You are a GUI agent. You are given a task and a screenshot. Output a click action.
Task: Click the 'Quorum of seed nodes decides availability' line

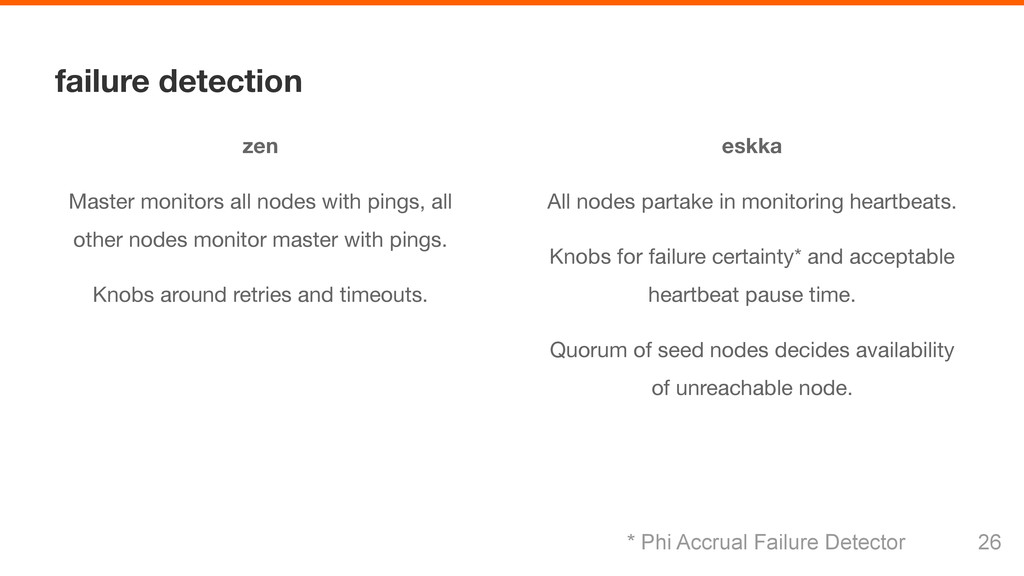(x=752, y=350)
